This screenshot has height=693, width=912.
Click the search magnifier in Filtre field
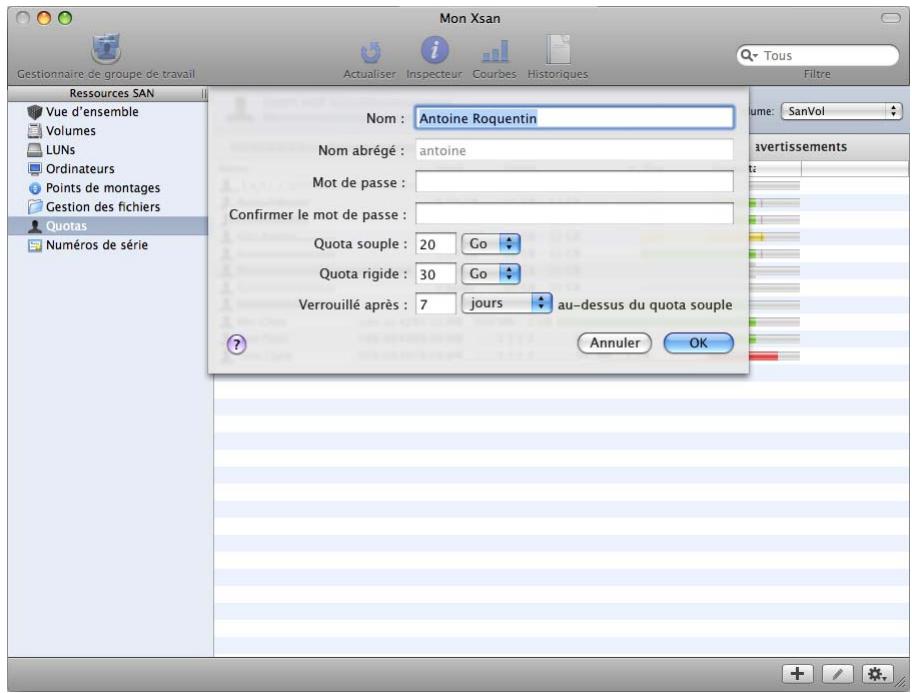(x=748, y=55)
